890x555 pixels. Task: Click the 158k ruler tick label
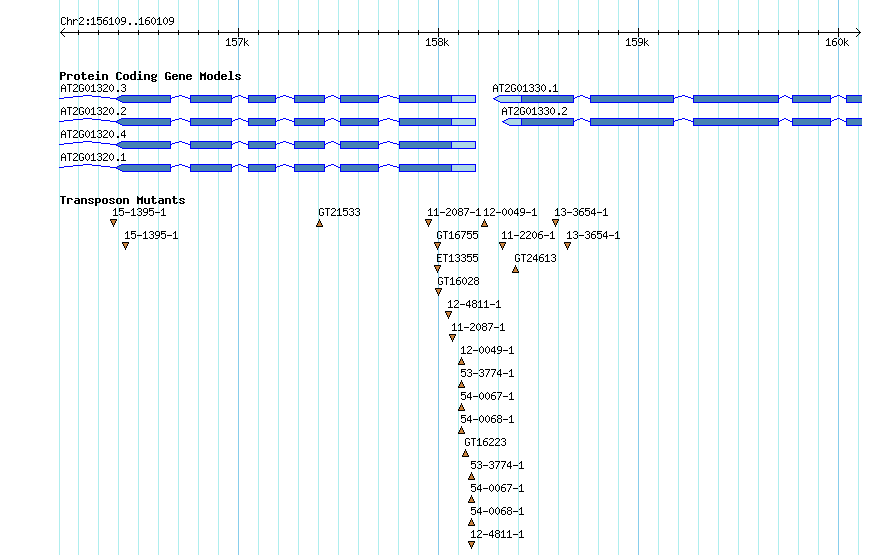tap(436, 43)
